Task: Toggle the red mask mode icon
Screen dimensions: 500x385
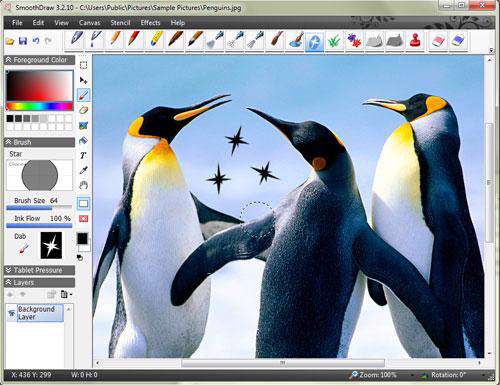Action: coord(83,219)
